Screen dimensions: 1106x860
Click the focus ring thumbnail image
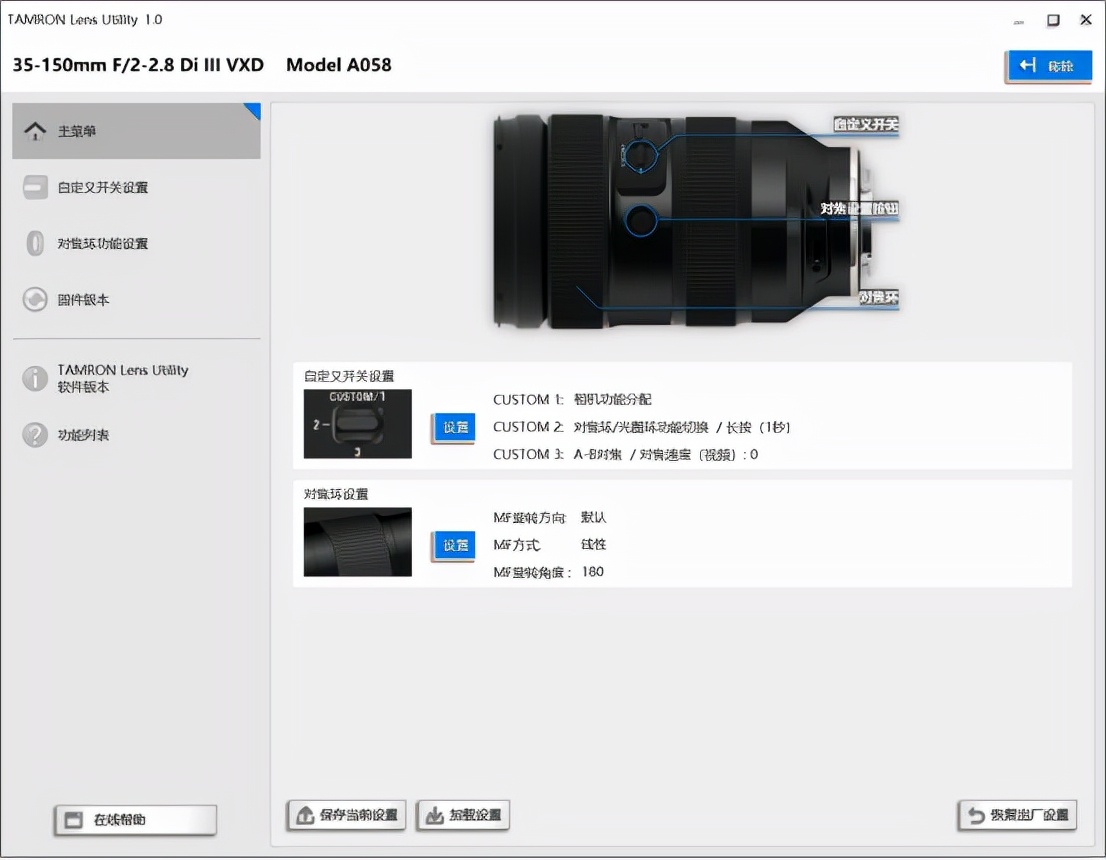tap(358, 542)
